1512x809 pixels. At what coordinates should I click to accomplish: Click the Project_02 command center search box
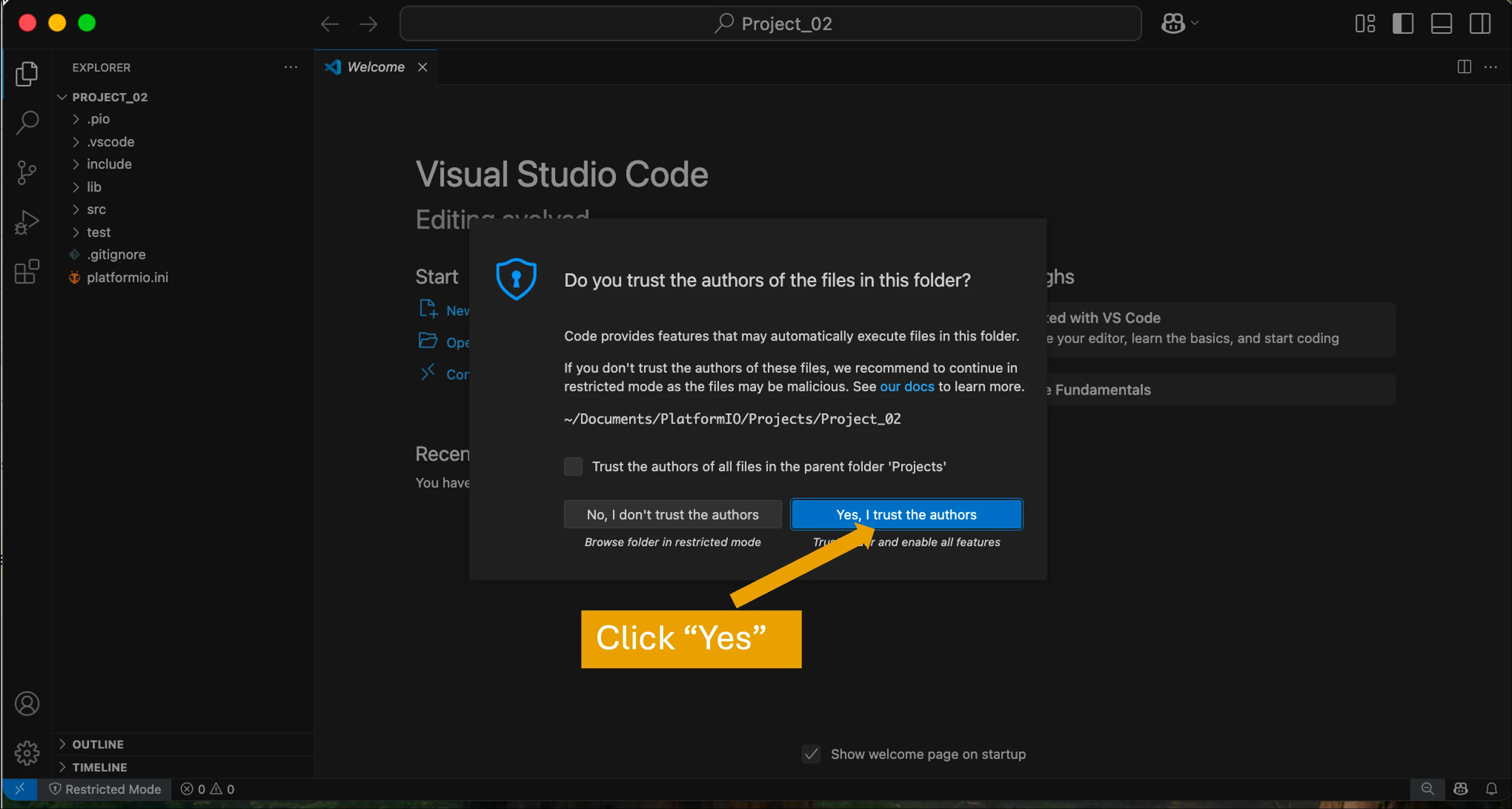[771, 23]
